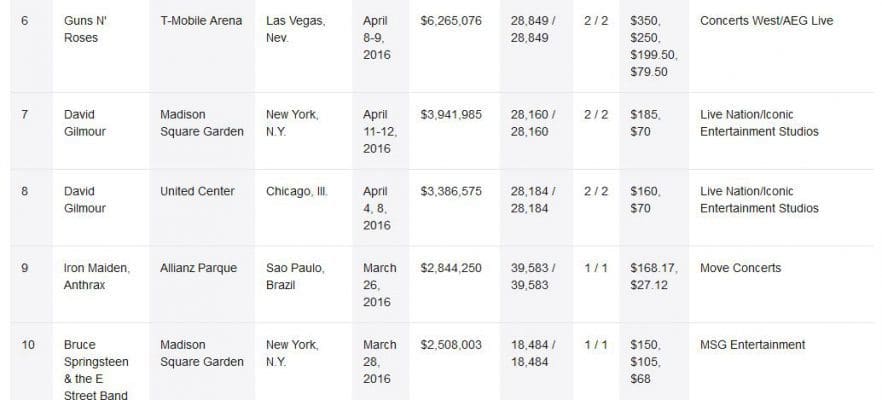This screenshot has width=882, height=400.
Task: Click the $3,941,985 gross figure
Action: click(451, 115)
